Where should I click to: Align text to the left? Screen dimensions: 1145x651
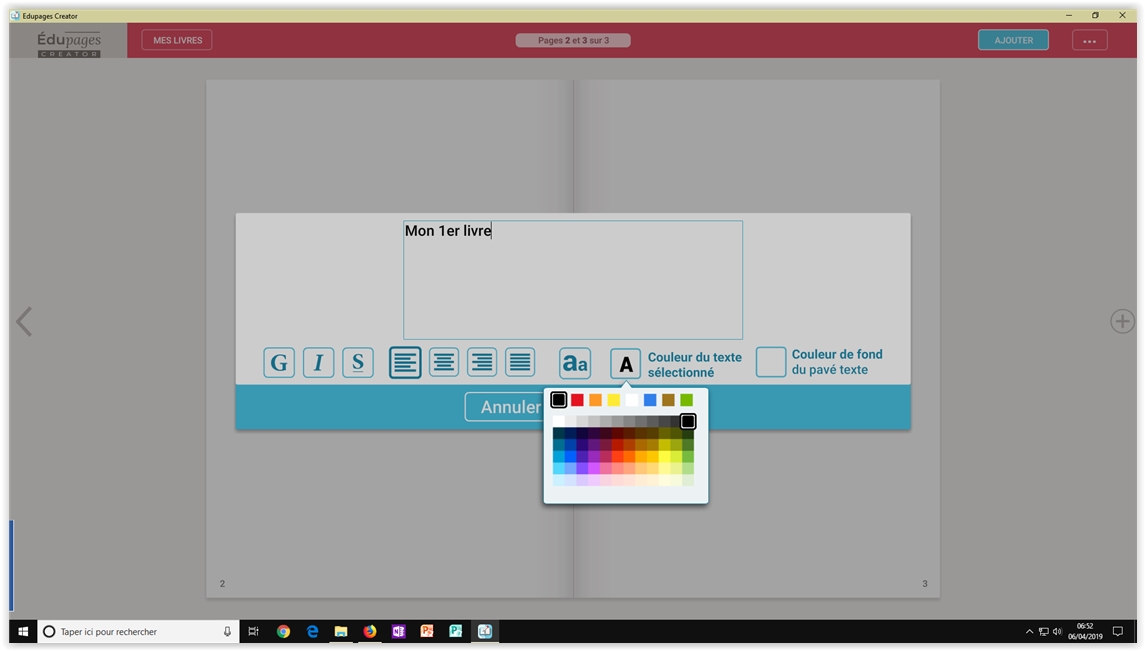[405, 363]
